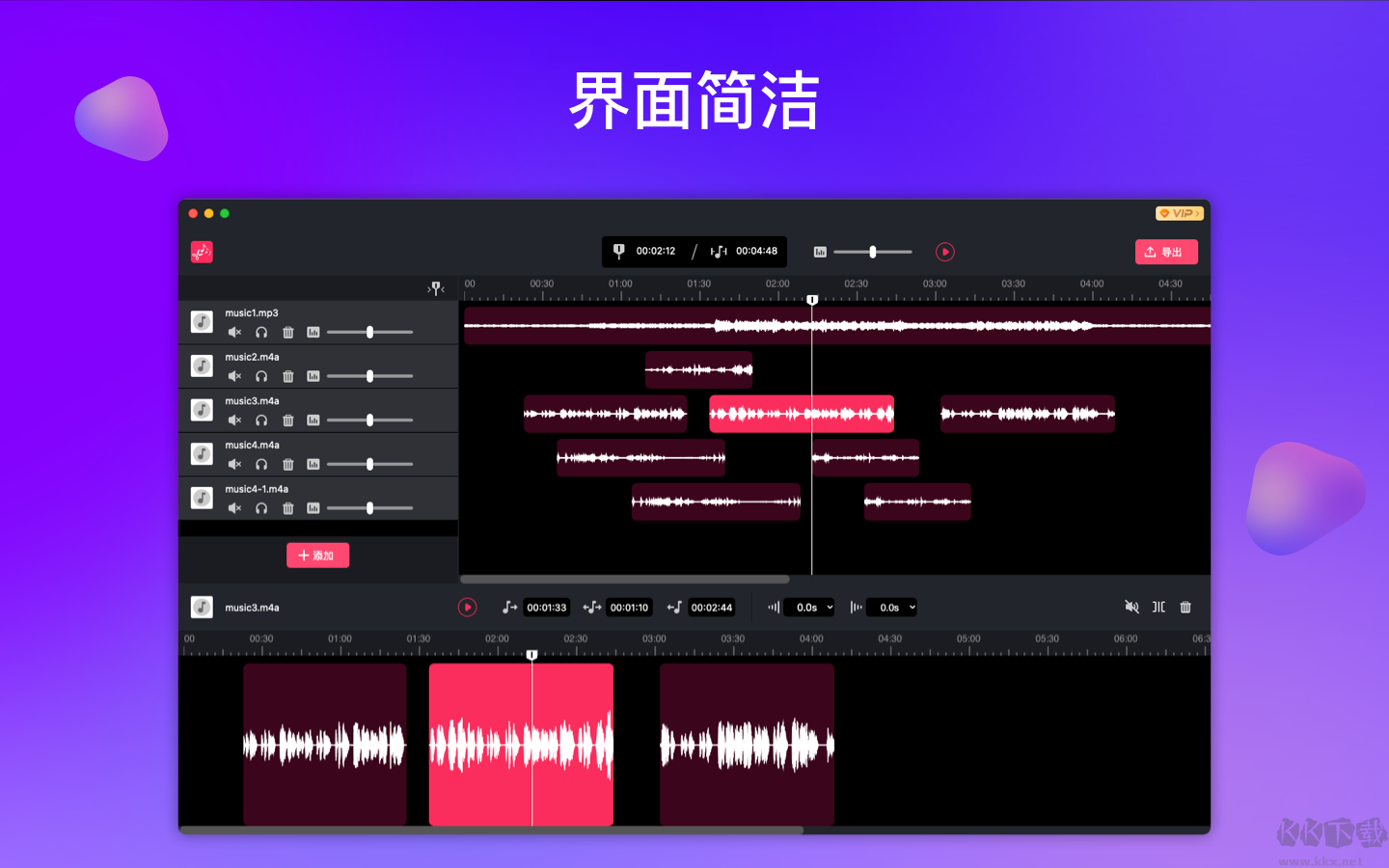Expand the VIP badge at top right
Screen dimensions: 1389x868
coord(1179,212)
